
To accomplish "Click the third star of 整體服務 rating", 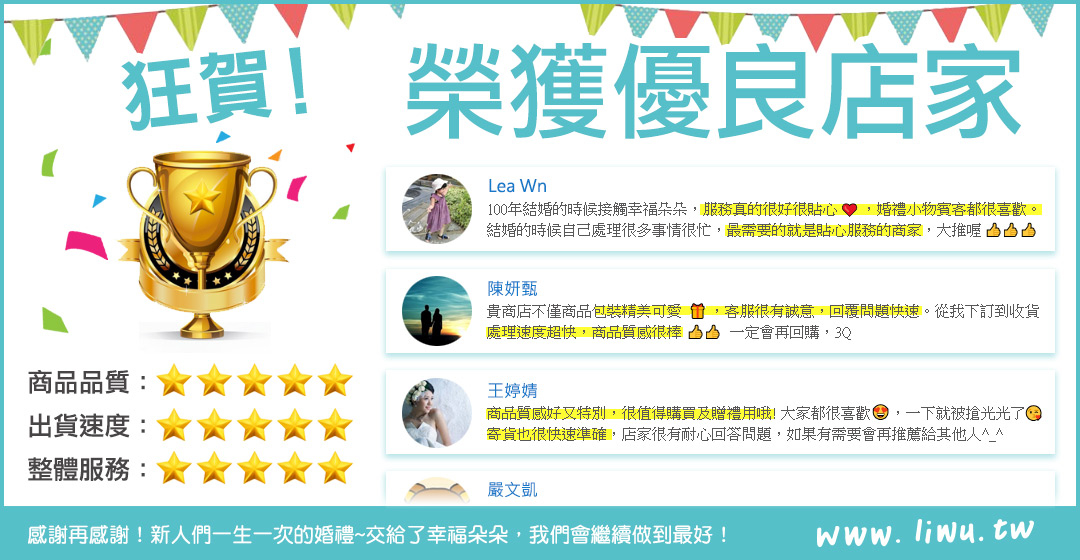I will tap(255, 468).
